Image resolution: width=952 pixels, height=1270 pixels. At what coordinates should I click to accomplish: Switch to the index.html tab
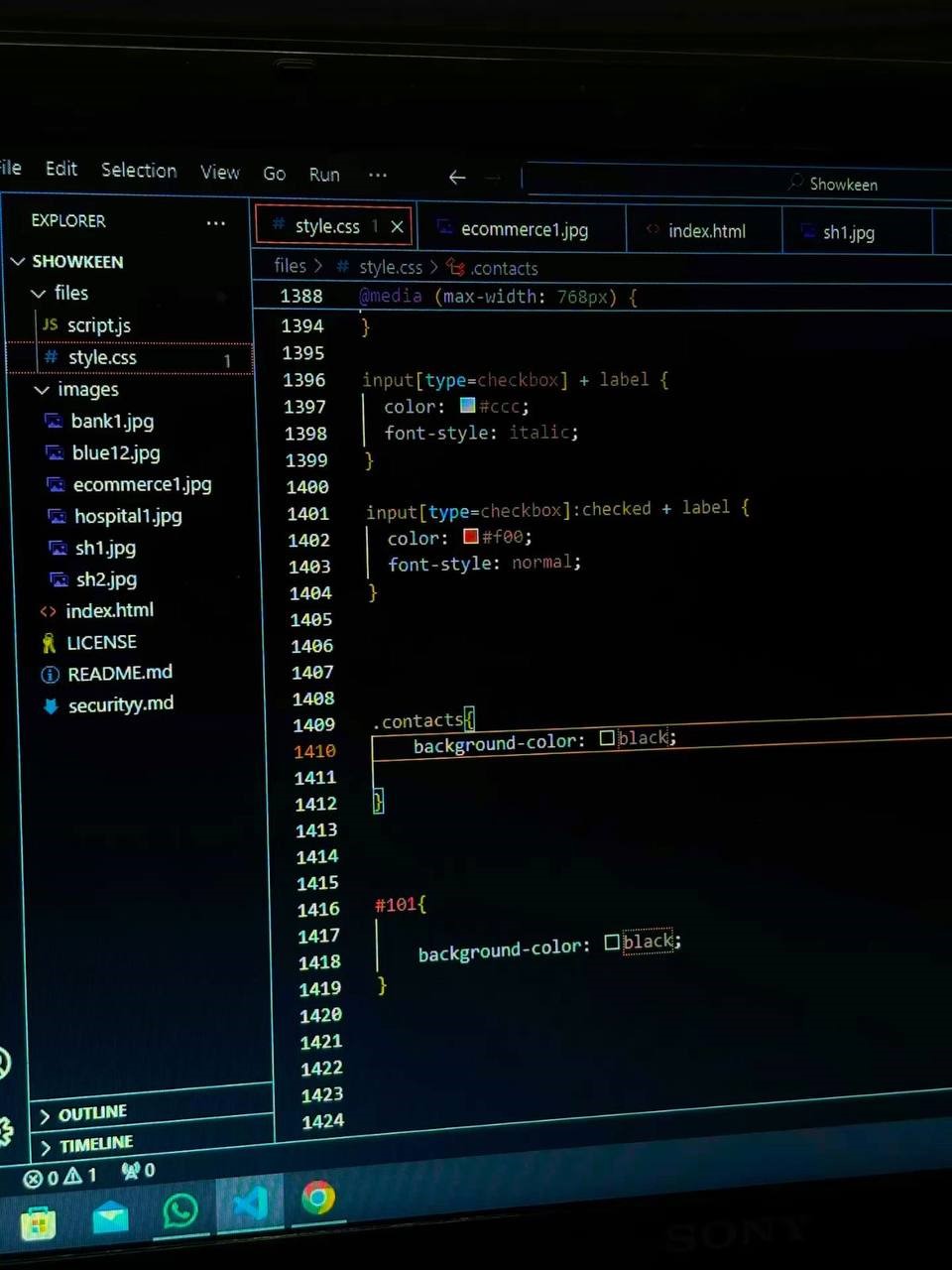[706, 231]
